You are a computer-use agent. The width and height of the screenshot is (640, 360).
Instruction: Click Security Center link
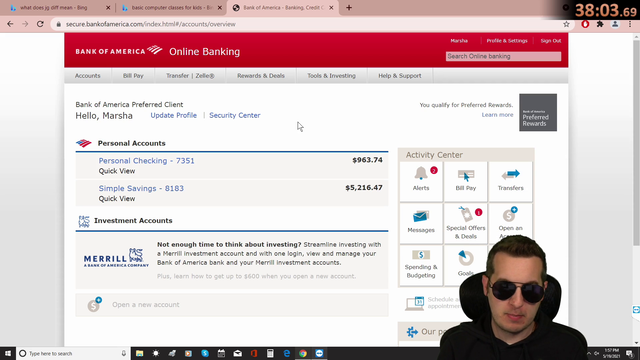point(235,116)
